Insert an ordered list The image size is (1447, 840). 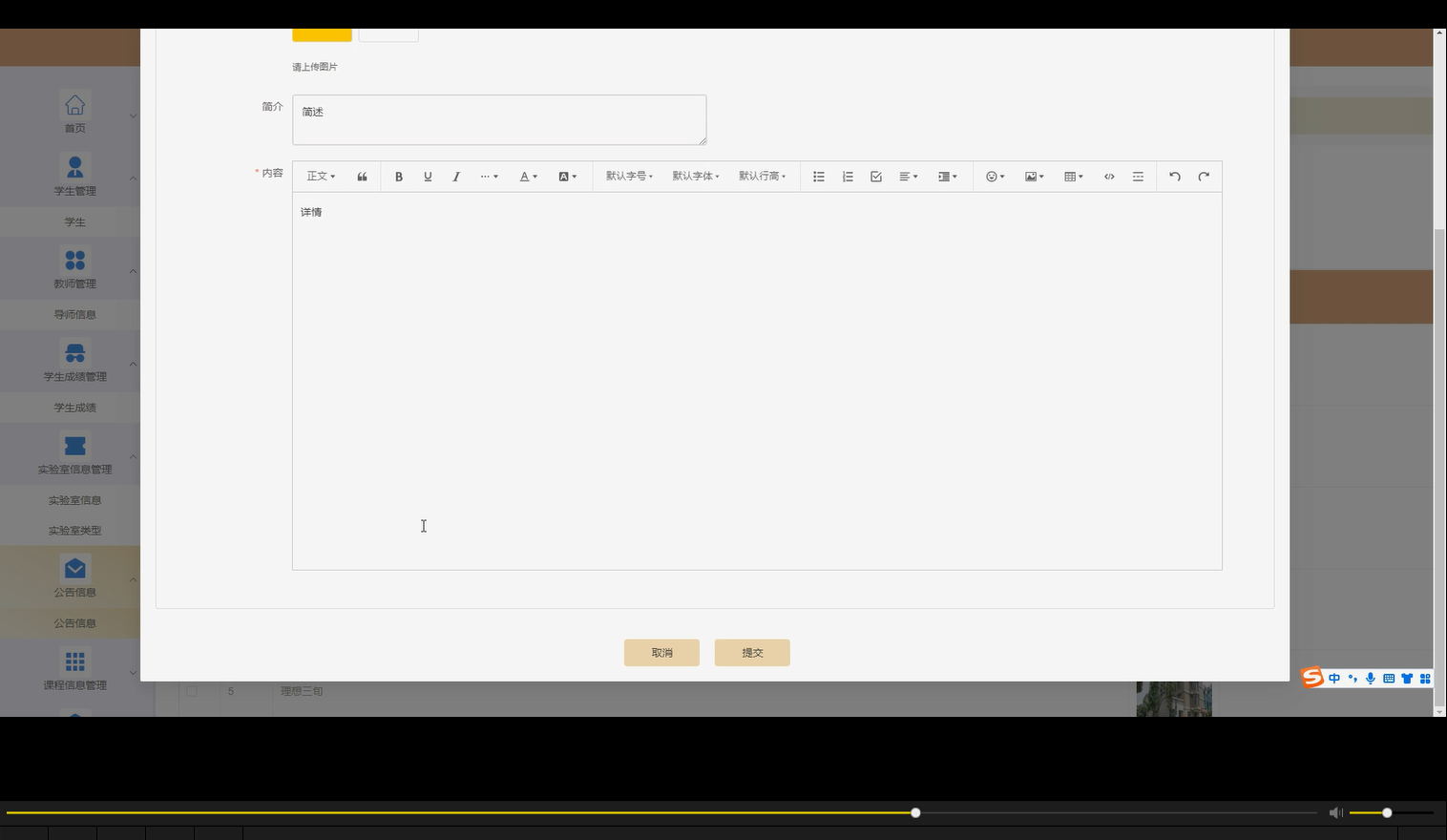pyautogui.click(x=847, y=176)
